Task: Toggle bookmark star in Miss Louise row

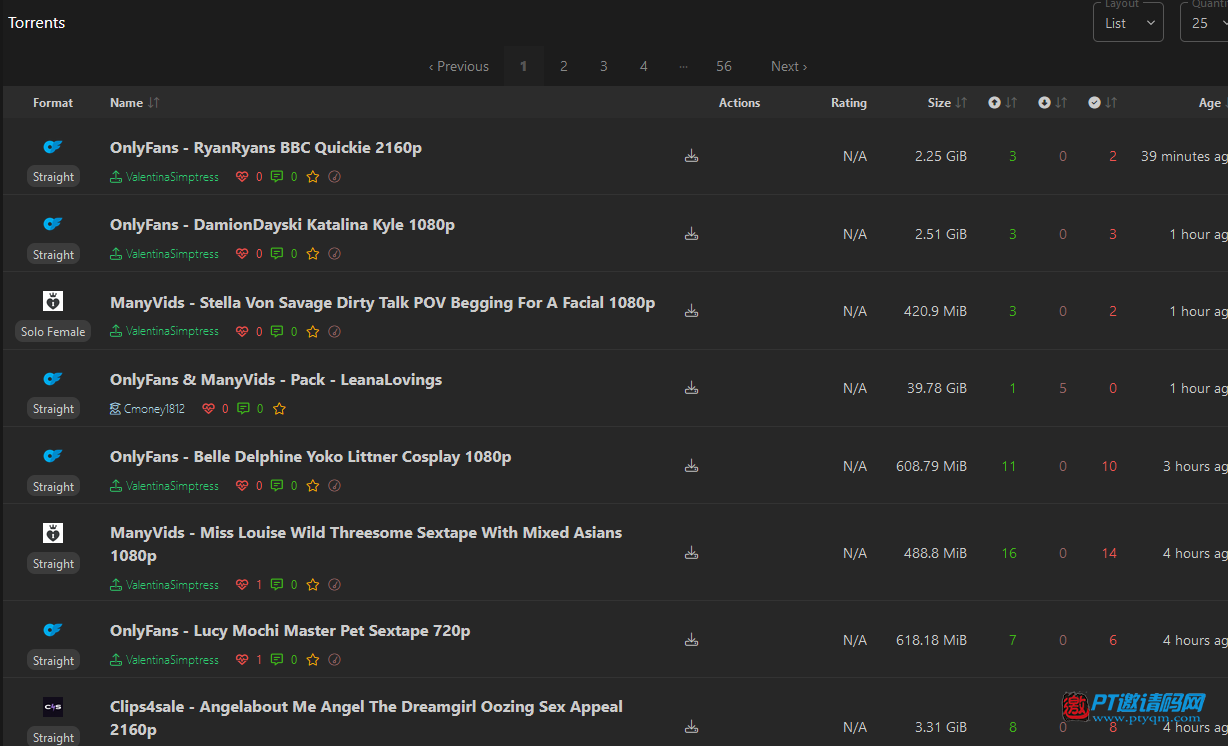Action: coord(313,585)
